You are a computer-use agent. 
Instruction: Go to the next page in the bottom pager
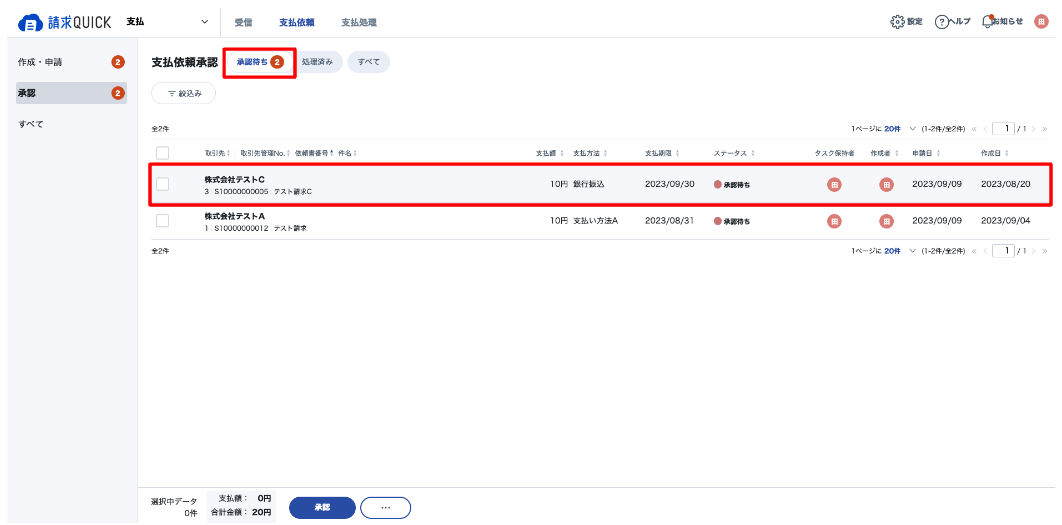(1034, 251)
